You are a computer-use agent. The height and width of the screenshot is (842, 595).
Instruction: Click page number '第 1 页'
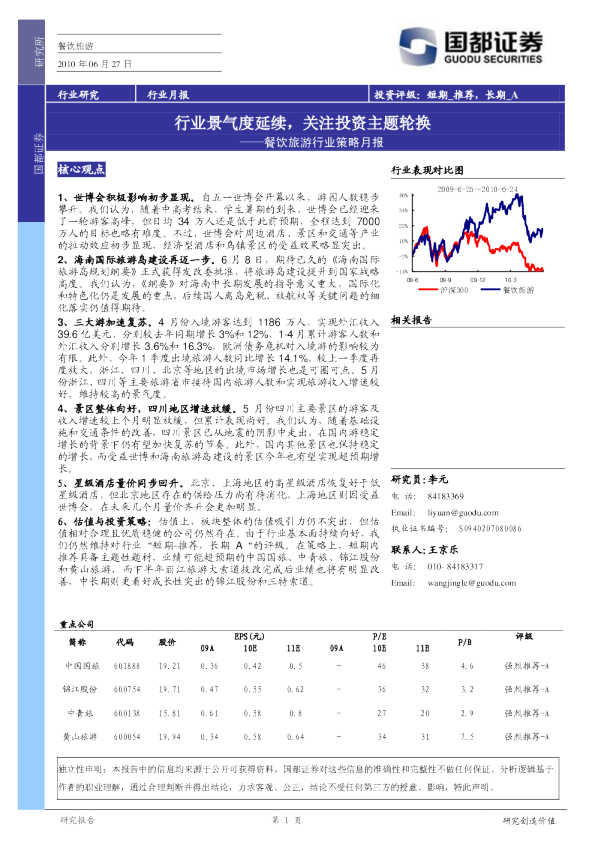point(286,820)
